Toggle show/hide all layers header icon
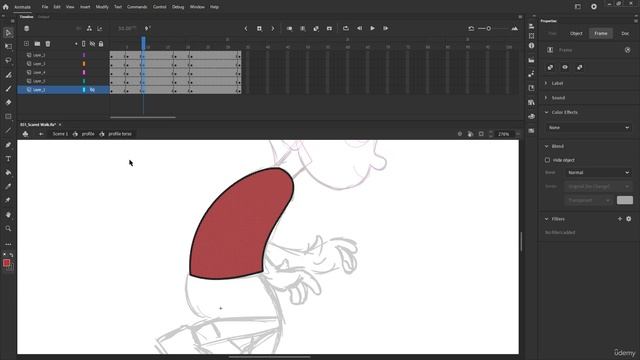This screenshot has height=360, width=640. click(x=93, y=44)
